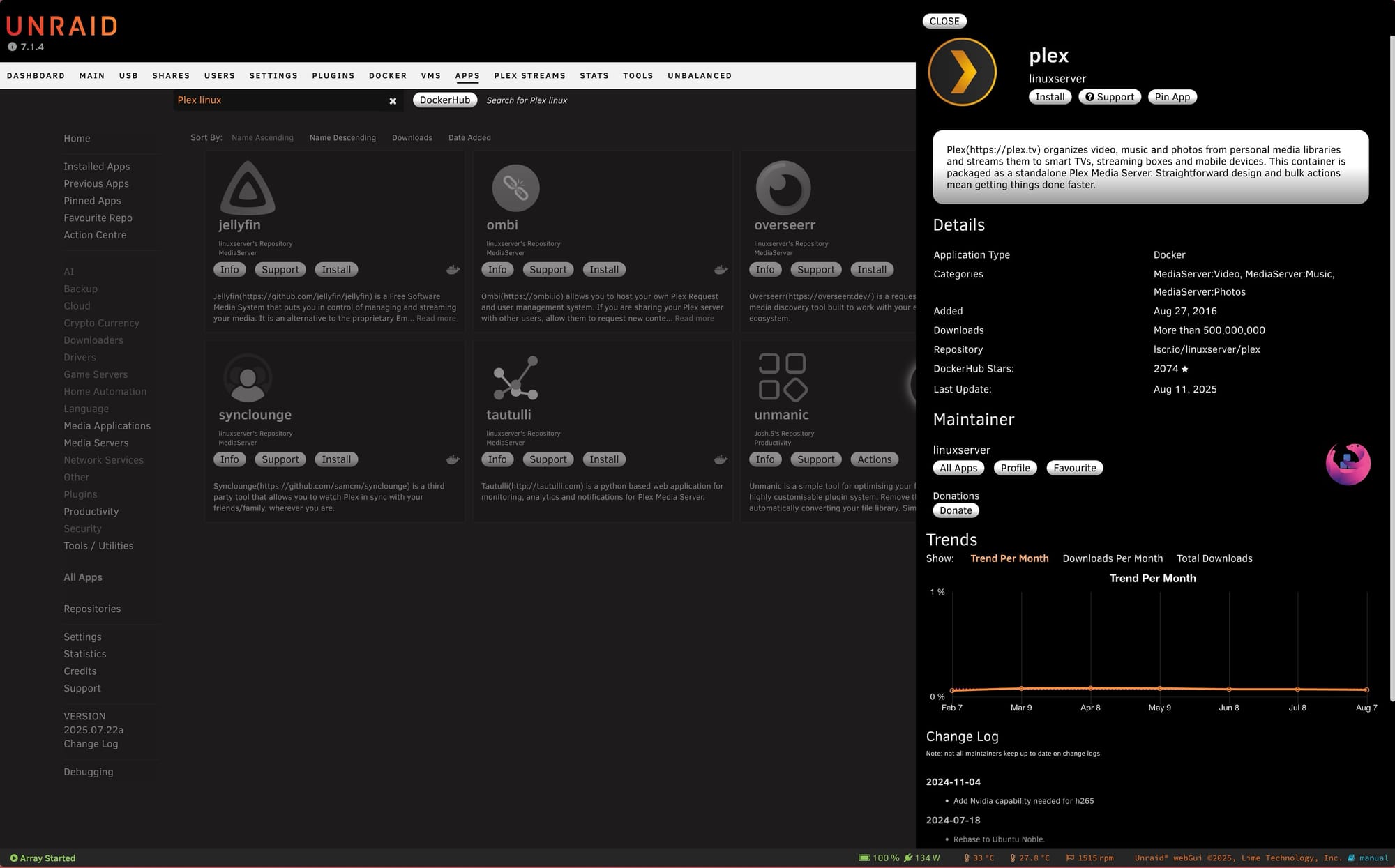Screen dimensions: 1395x868
Task: Install the tautulli app
Action: [604, 459]
